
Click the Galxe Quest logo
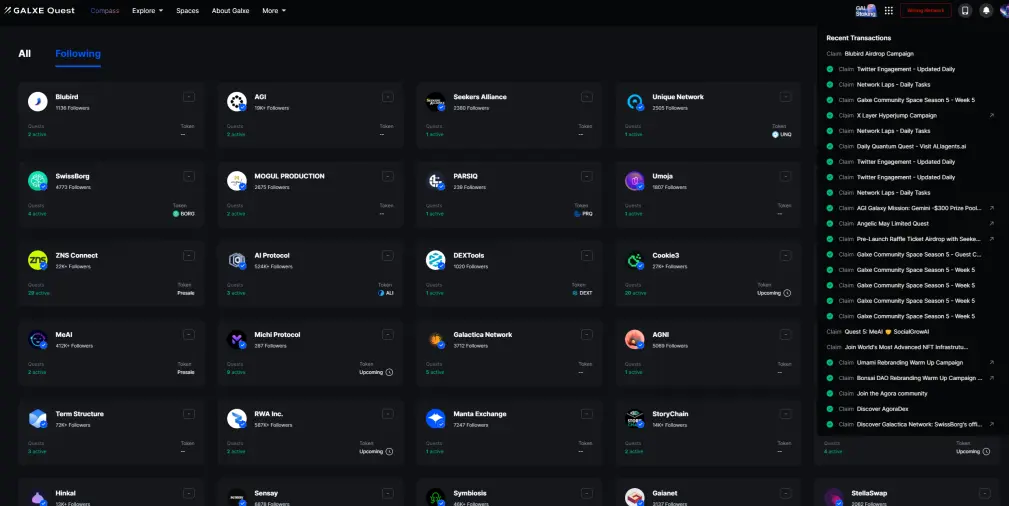39,10
